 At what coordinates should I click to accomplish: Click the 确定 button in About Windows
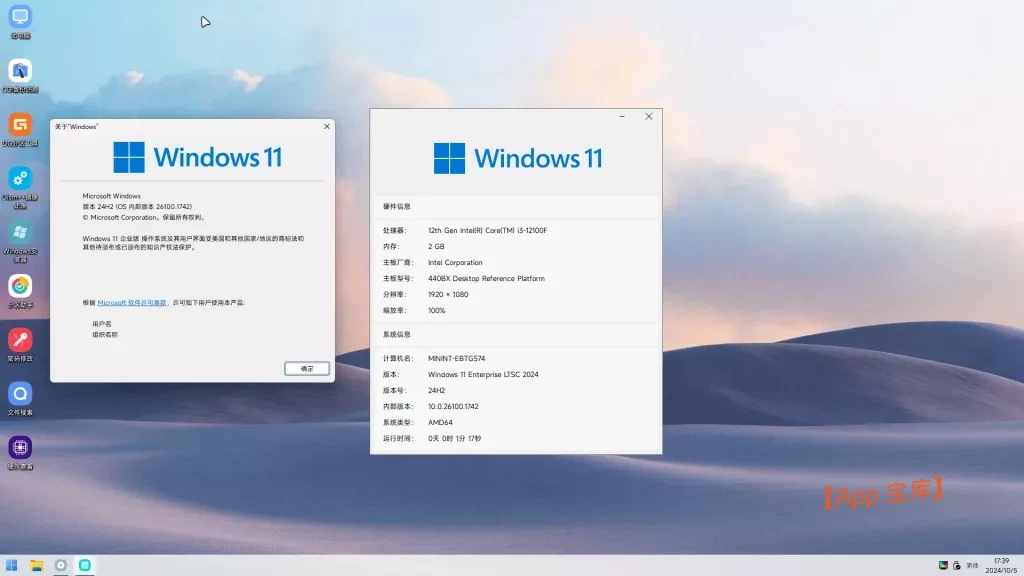(x=306, y=368)
